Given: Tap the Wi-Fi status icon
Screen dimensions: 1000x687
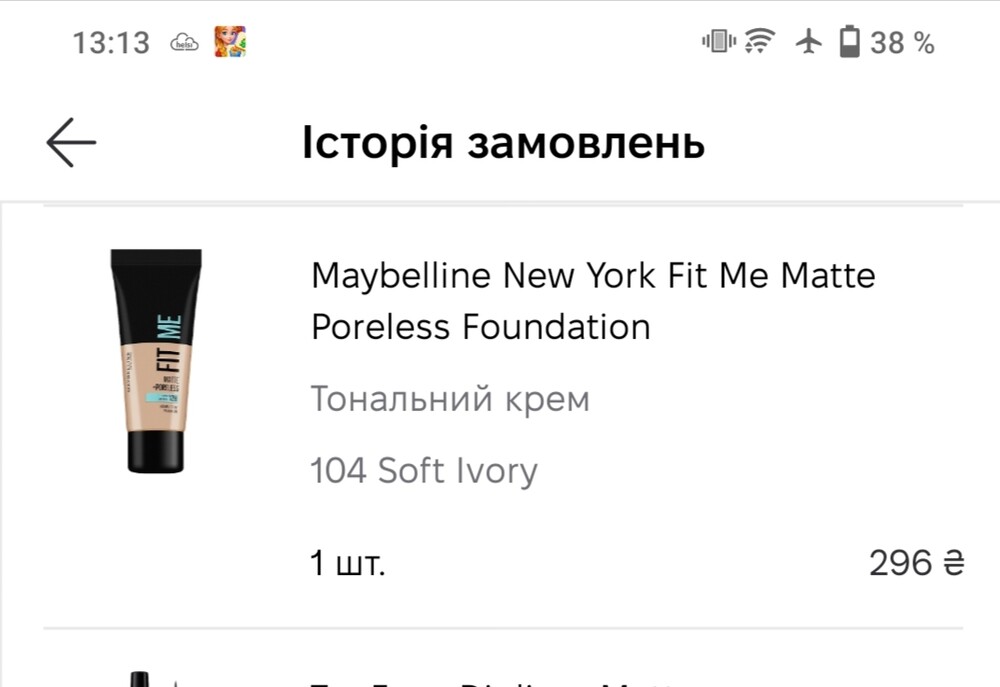Looking at the screenshot, I should tap(761, 42).
